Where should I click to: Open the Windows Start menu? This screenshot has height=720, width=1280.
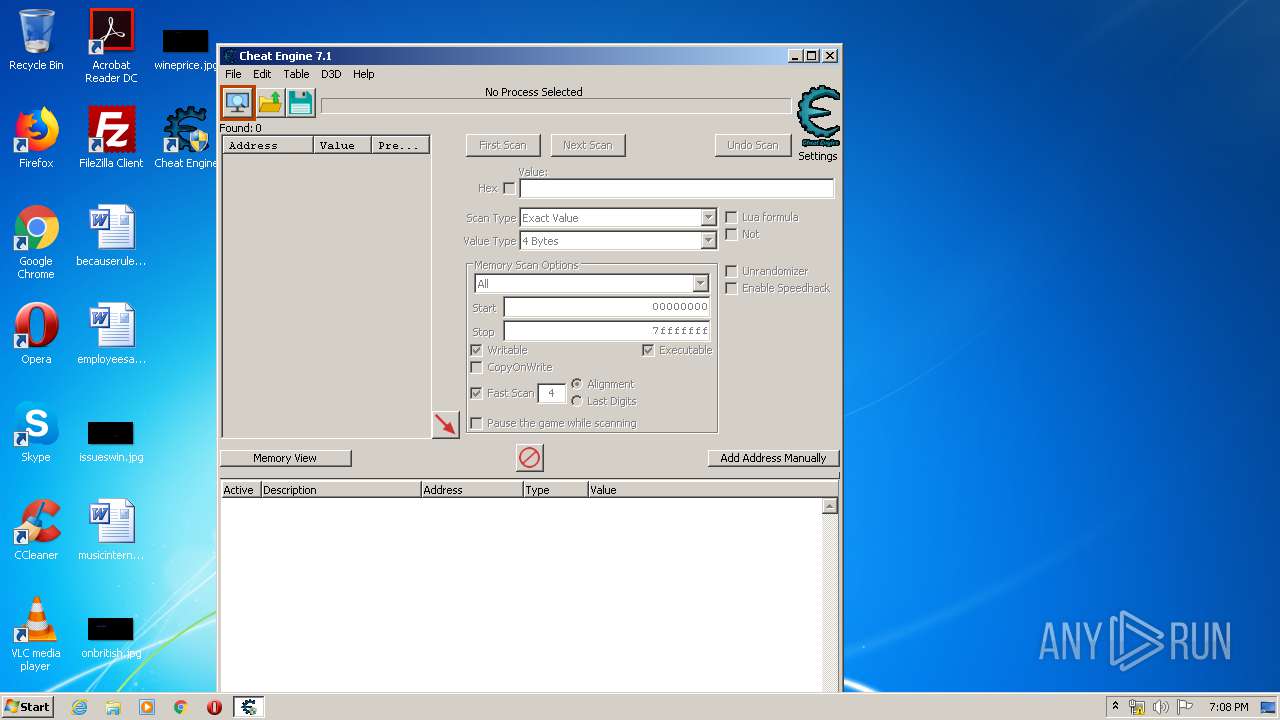tap(27, 707)
